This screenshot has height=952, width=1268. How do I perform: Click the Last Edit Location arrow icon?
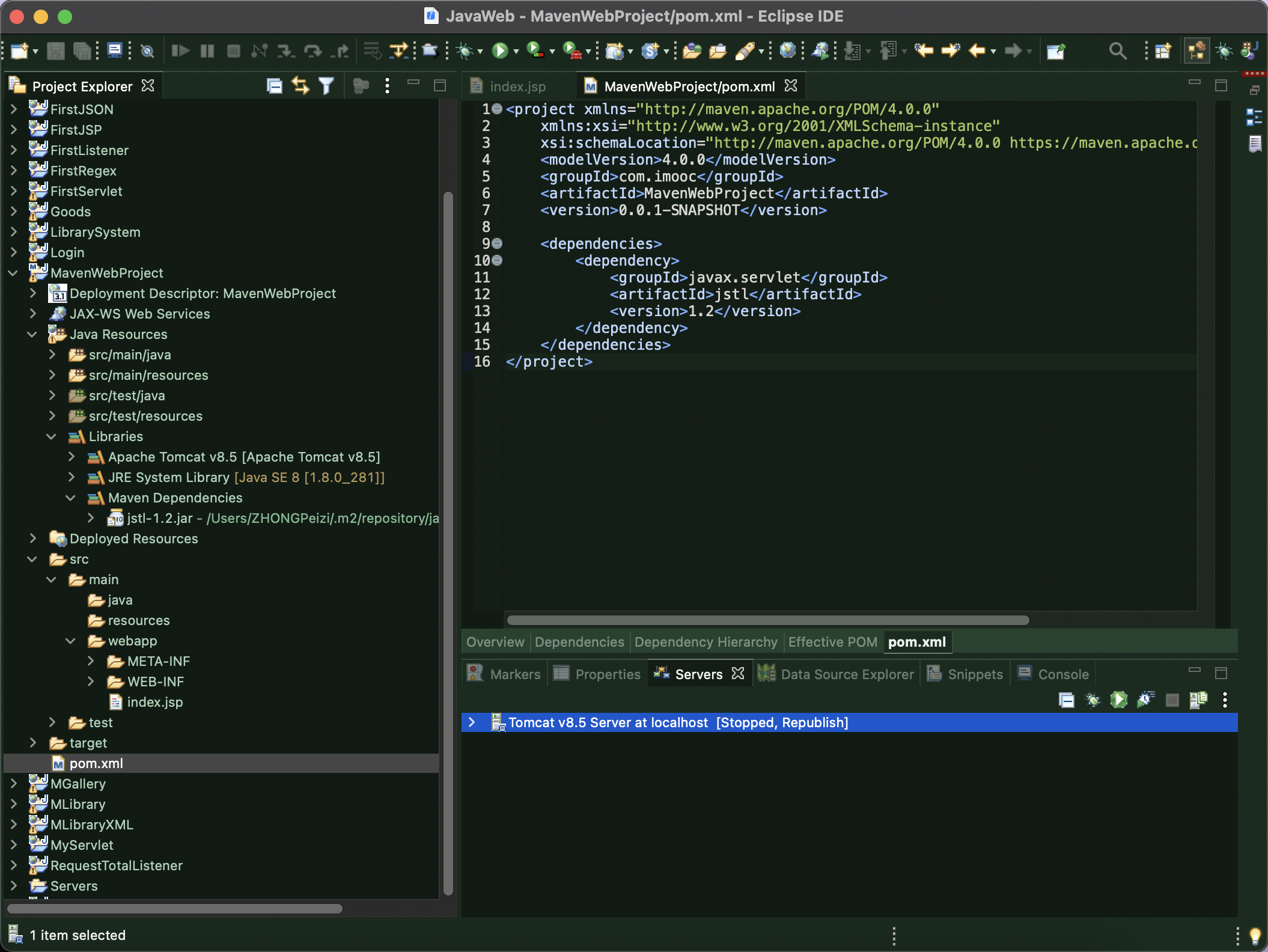click(924, 51)
